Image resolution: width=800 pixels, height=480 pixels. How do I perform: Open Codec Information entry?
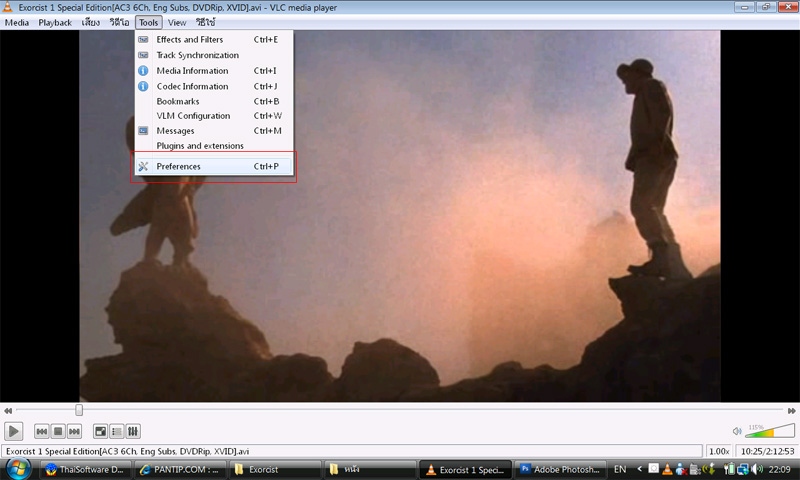point(214,86)
